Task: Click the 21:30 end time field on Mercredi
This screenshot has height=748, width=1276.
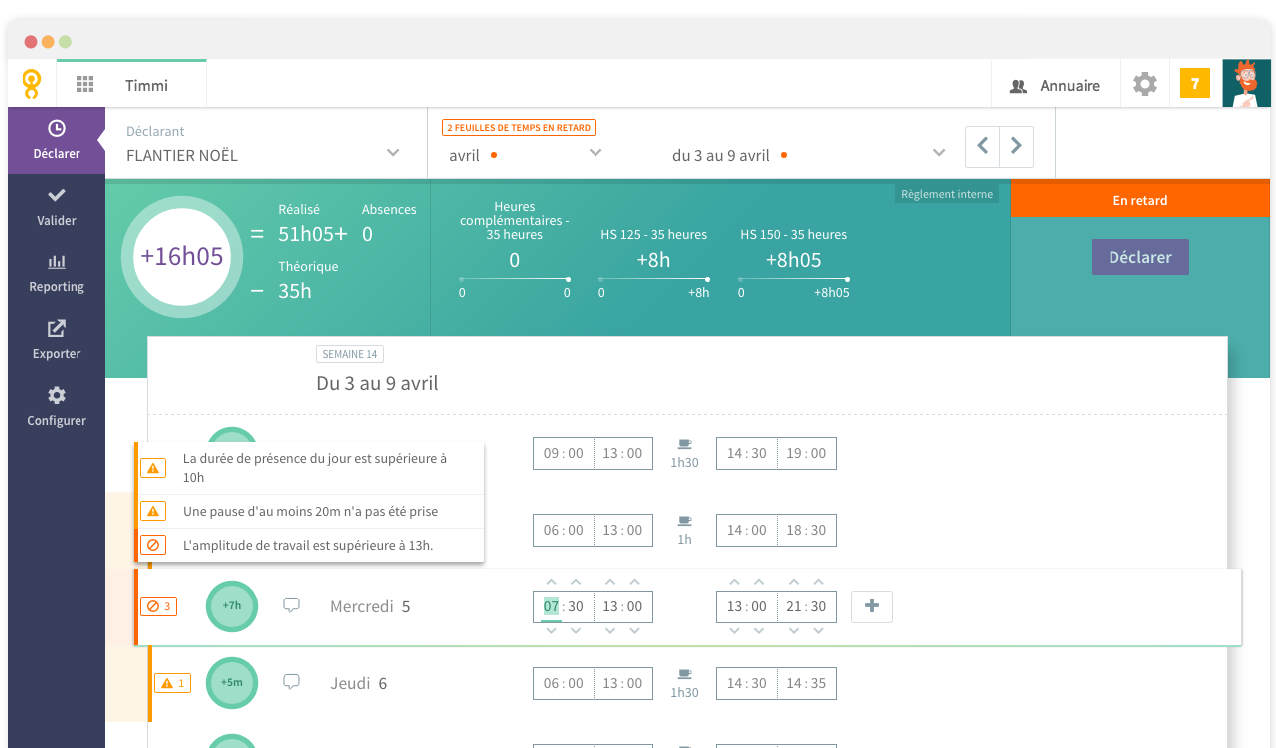Action: click(x=806, y=607)
